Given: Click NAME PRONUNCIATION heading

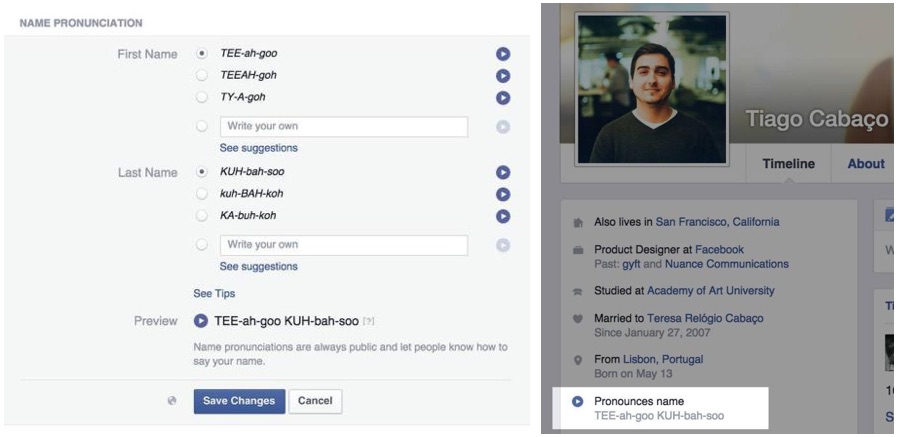Looking at the screenshot, I should (81, 24).
